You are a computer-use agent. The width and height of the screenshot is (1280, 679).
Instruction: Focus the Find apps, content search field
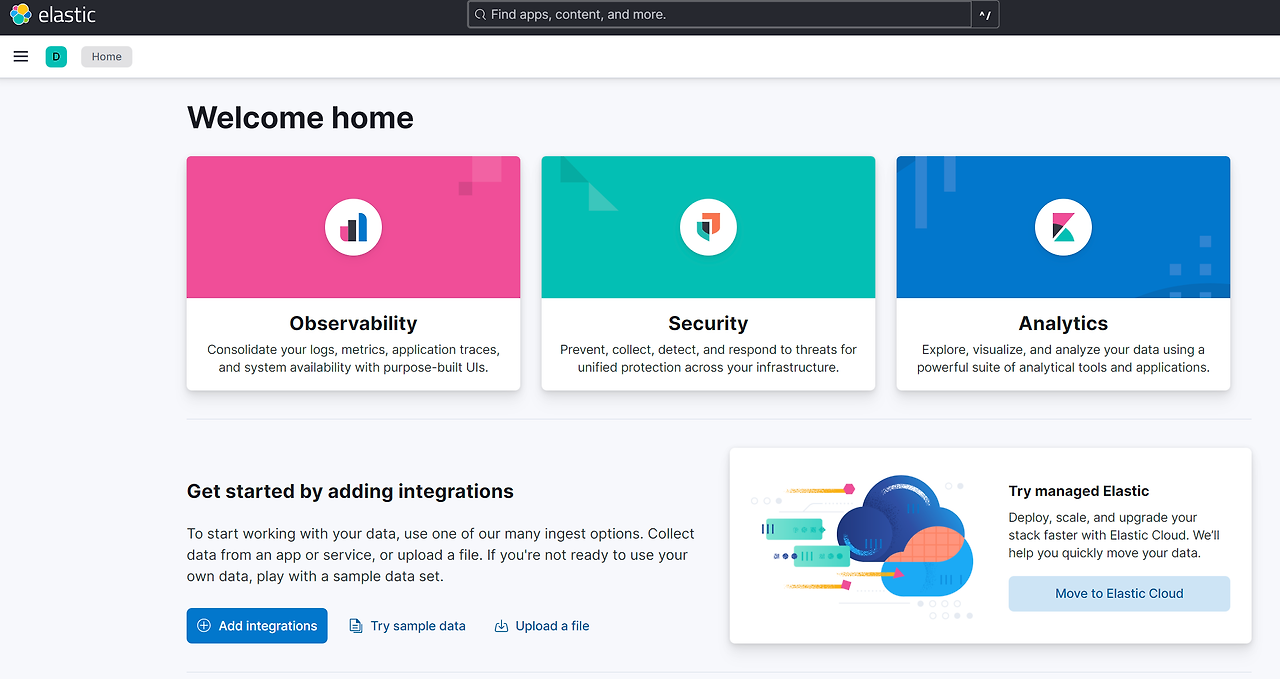click(719, 15)
